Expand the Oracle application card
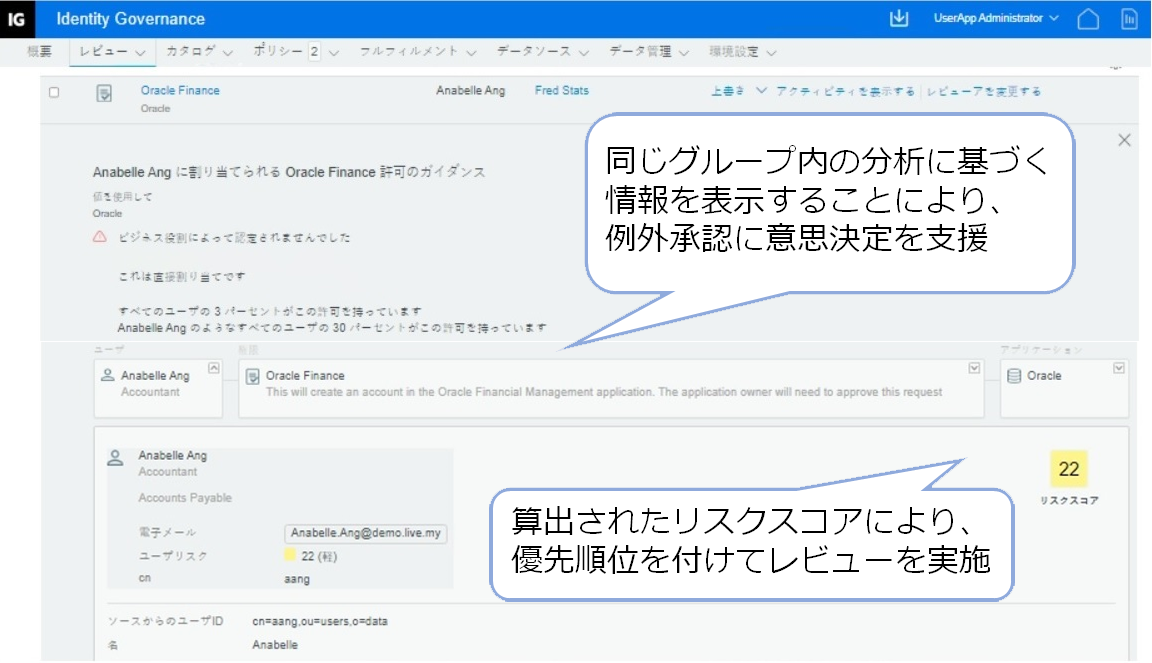This screenshot has height=663, width=1152. click(1118, 368)
